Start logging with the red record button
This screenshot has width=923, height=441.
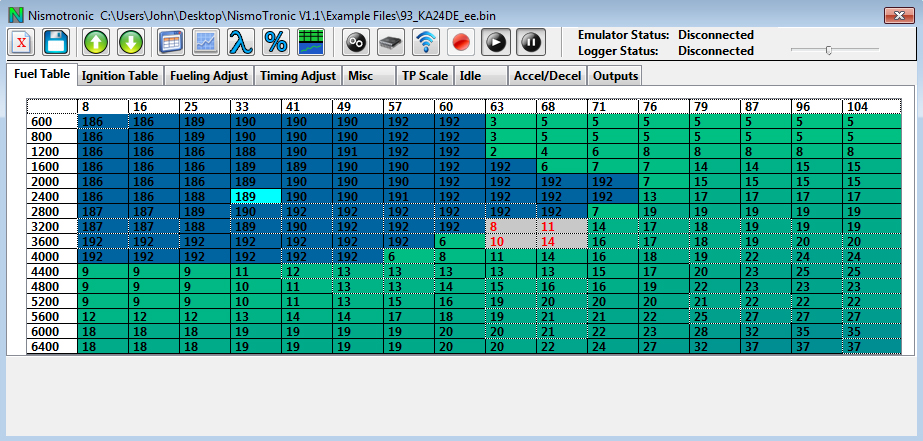(x=461, y=43)
